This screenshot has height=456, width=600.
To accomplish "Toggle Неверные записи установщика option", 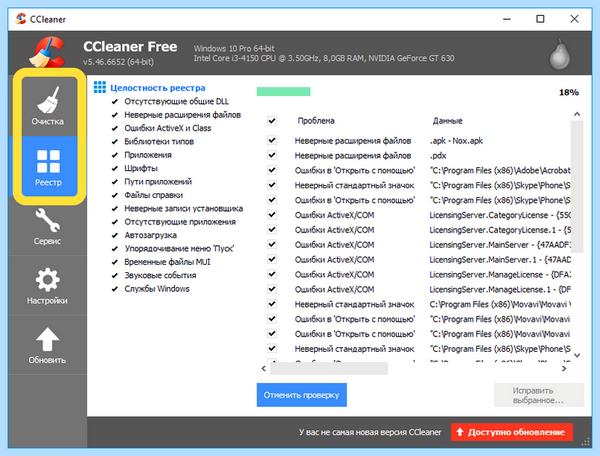I will click(114, 209).
